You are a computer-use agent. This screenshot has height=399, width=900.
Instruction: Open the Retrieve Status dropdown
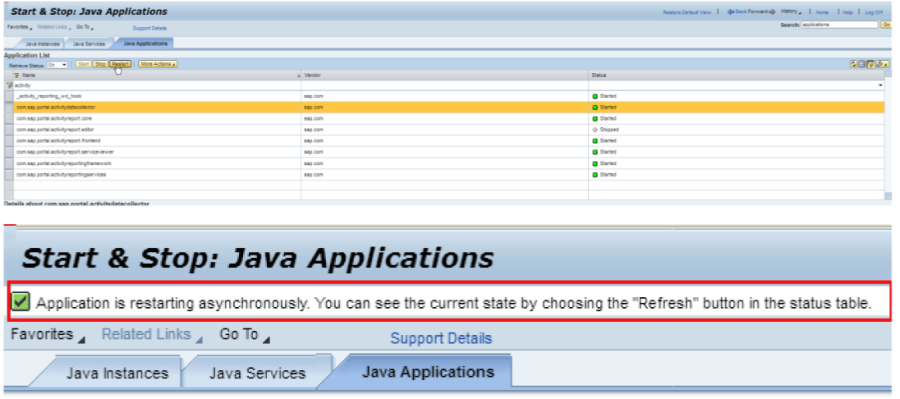pos(57,65)
